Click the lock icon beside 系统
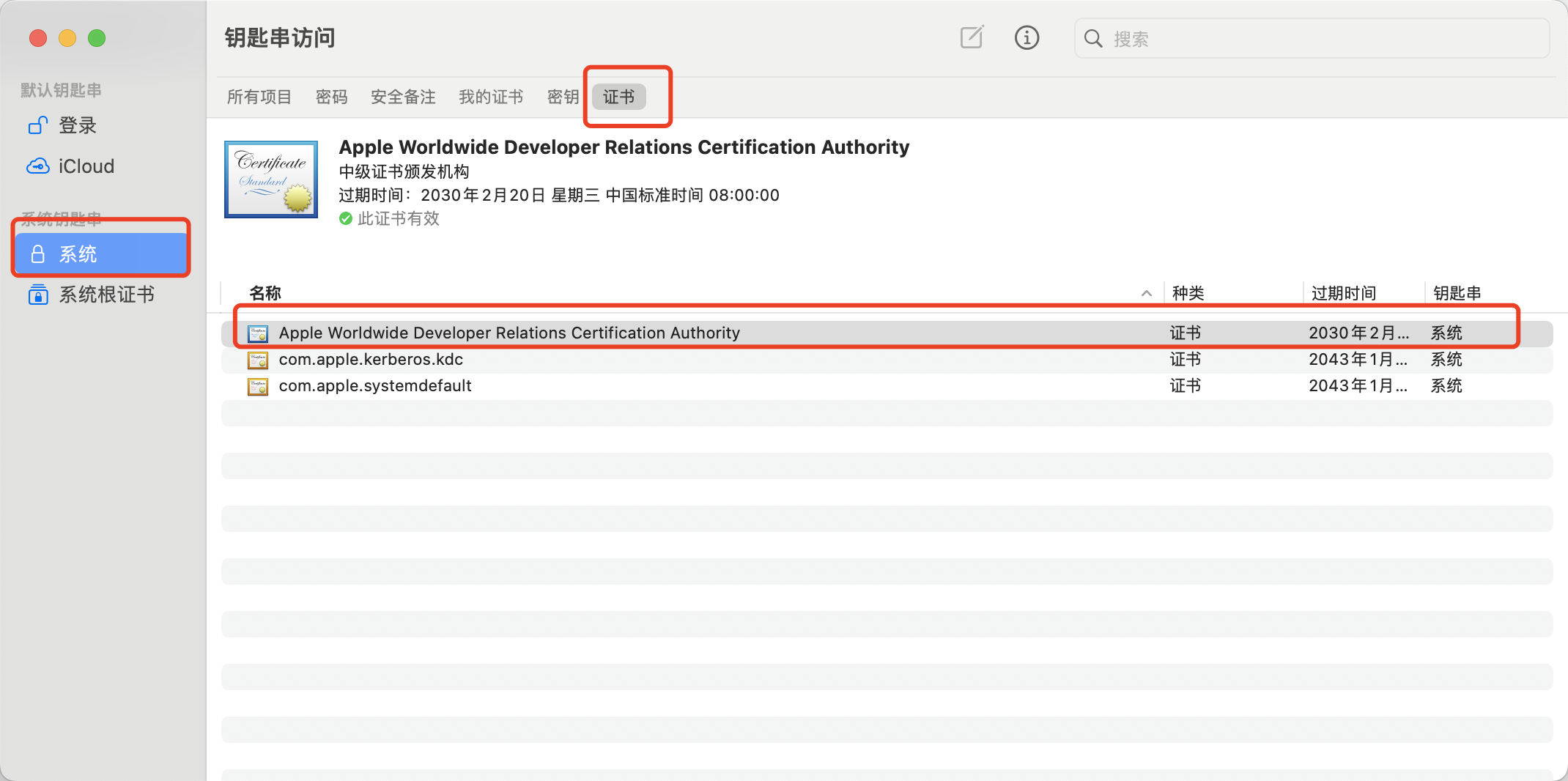The width and height of the screenshot is (1568, 781). coord(38,253)
